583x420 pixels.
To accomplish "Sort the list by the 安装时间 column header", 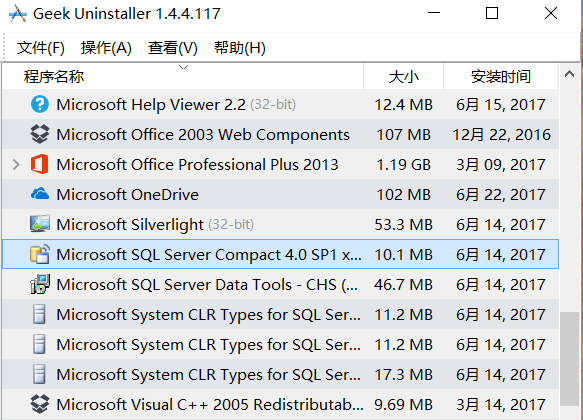I will coord(500,77).
